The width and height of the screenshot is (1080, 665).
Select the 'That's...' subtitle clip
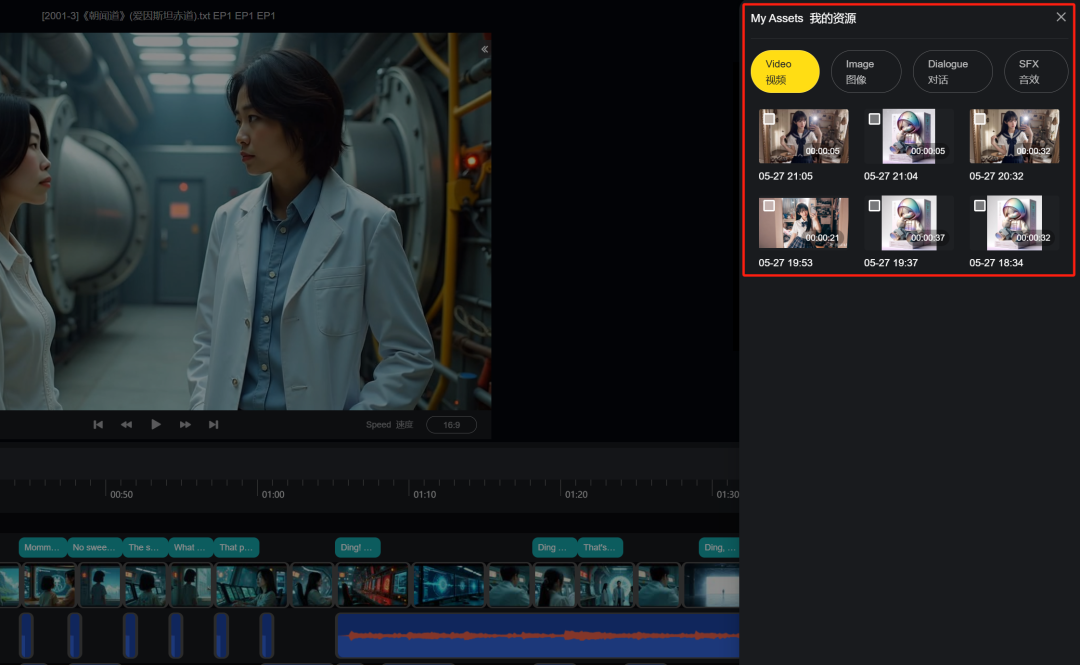coord(600,547)
